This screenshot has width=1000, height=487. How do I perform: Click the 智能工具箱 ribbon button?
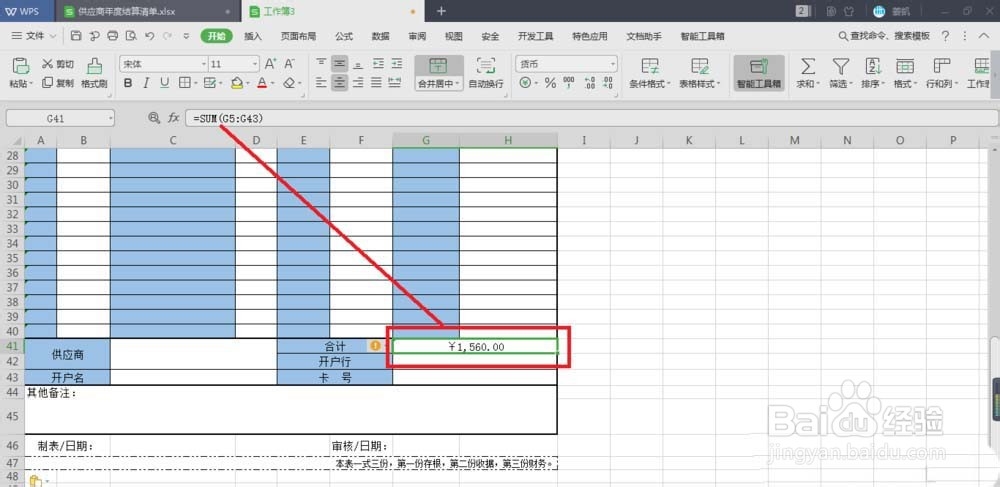(x=759, y=73)
